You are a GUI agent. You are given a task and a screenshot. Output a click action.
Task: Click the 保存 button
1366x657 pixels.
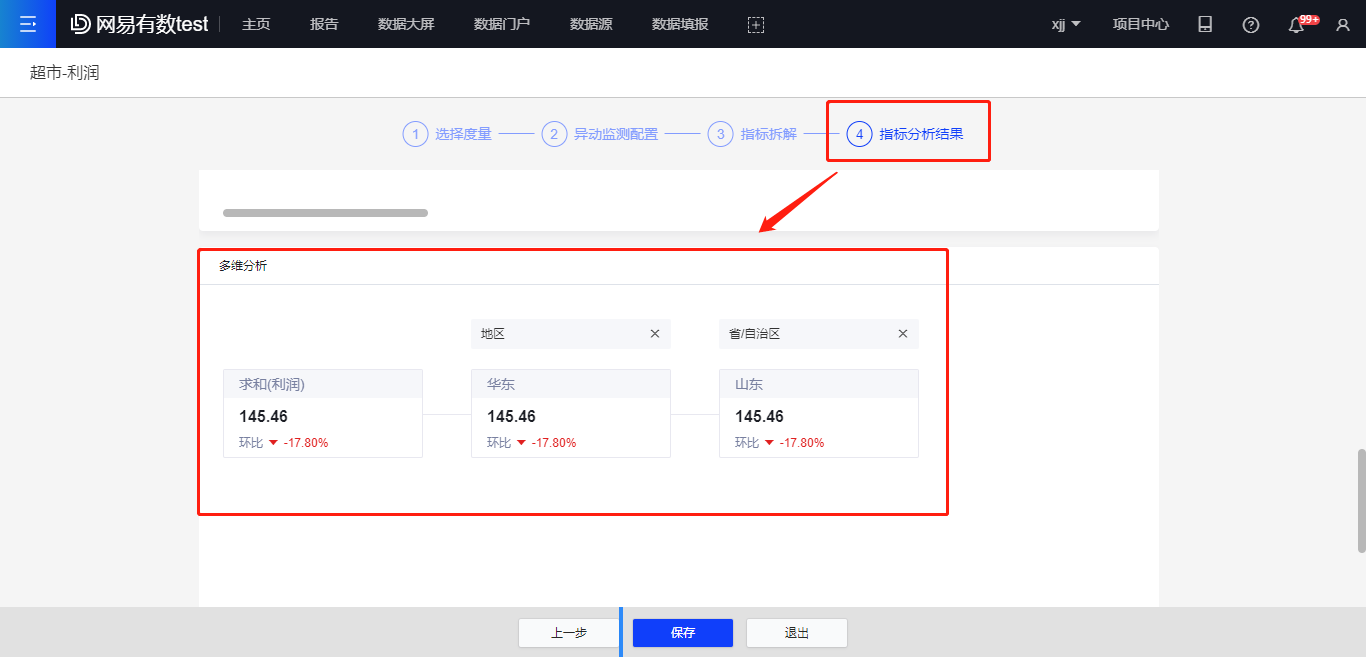pyautogui.click(x=683, y=633)
